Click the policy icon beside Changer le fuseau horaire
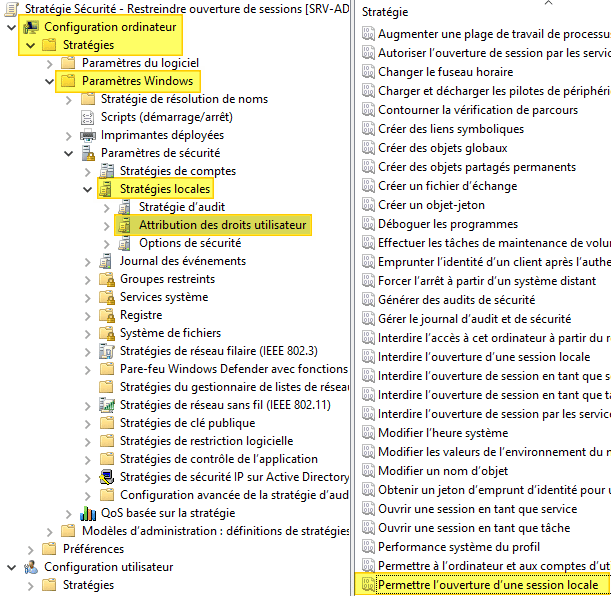The width and height of the screenshot is (611, 596). pos(368,72)
